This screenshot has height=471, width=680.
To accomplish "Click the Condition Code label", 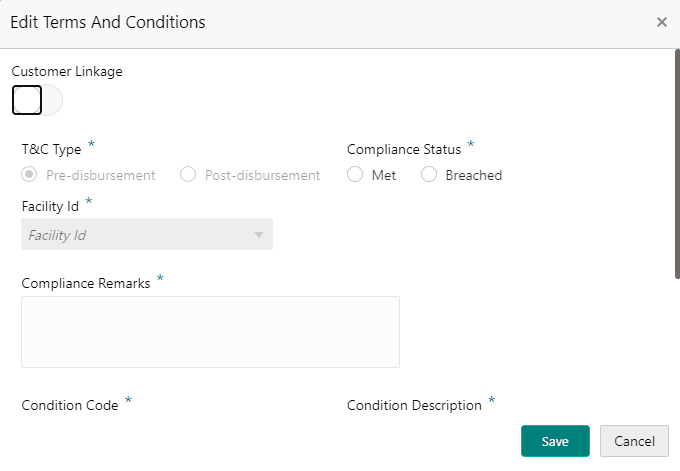I will click(69, 405).
